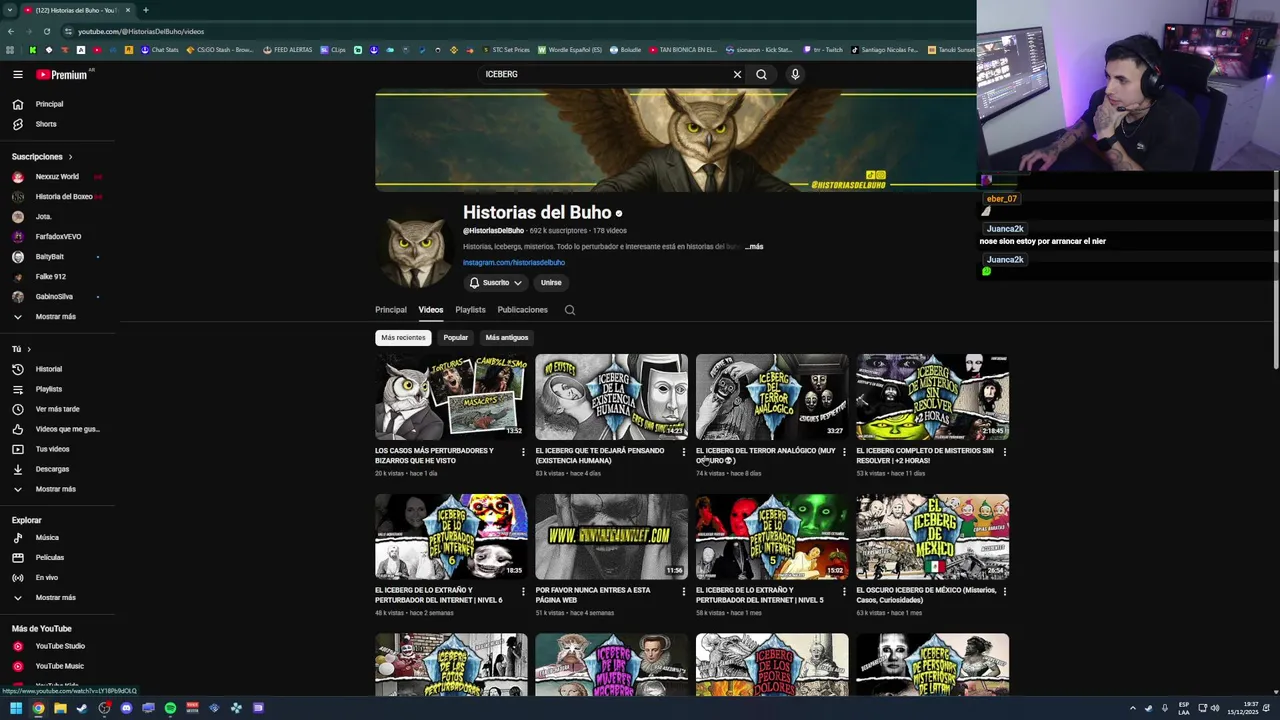Open Windows Start menu
Image resolution: width=1280 pixels, height=720 pixels.
(x=16, y=708)
